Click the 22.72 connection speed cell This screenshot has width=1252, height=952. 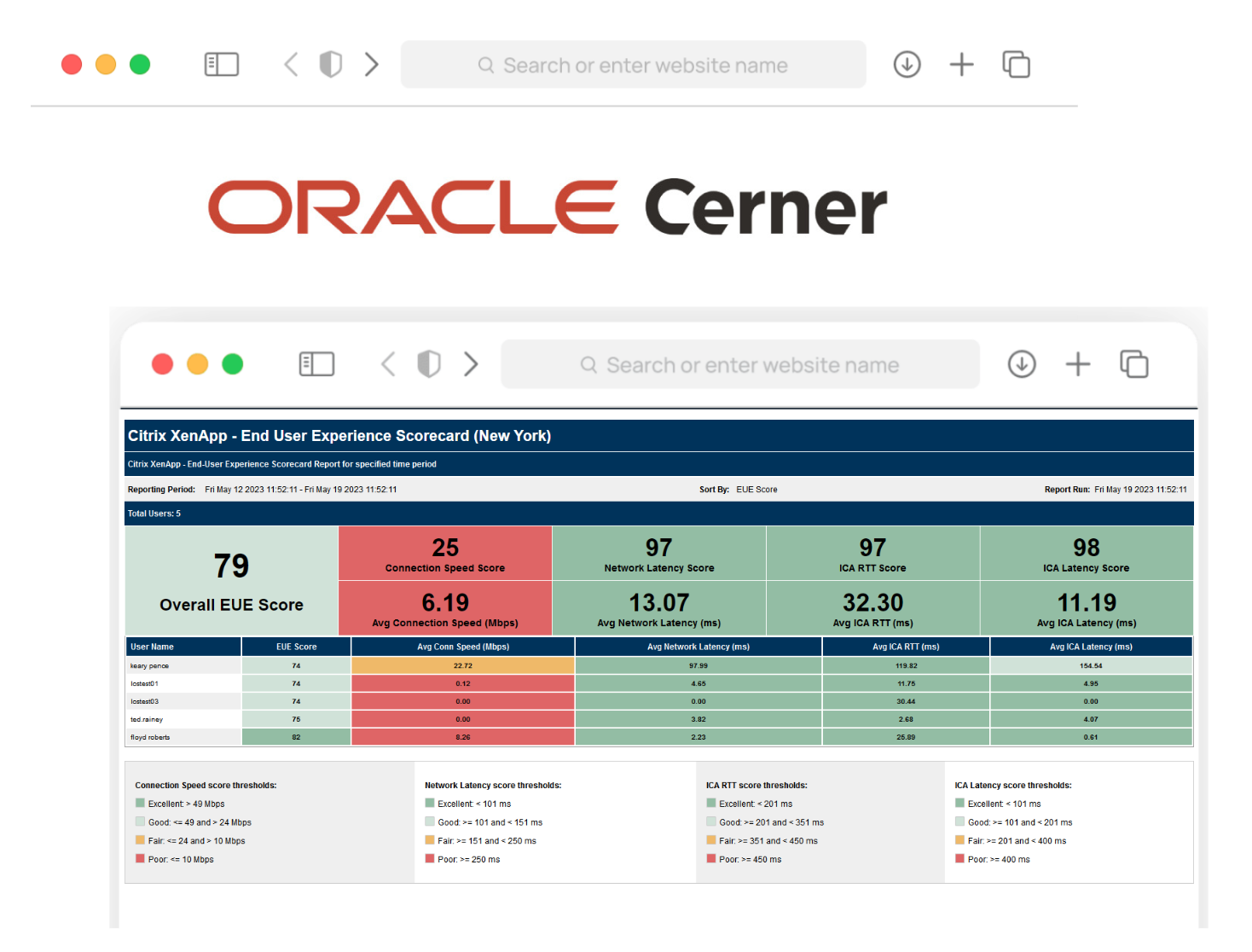point(463,665)
